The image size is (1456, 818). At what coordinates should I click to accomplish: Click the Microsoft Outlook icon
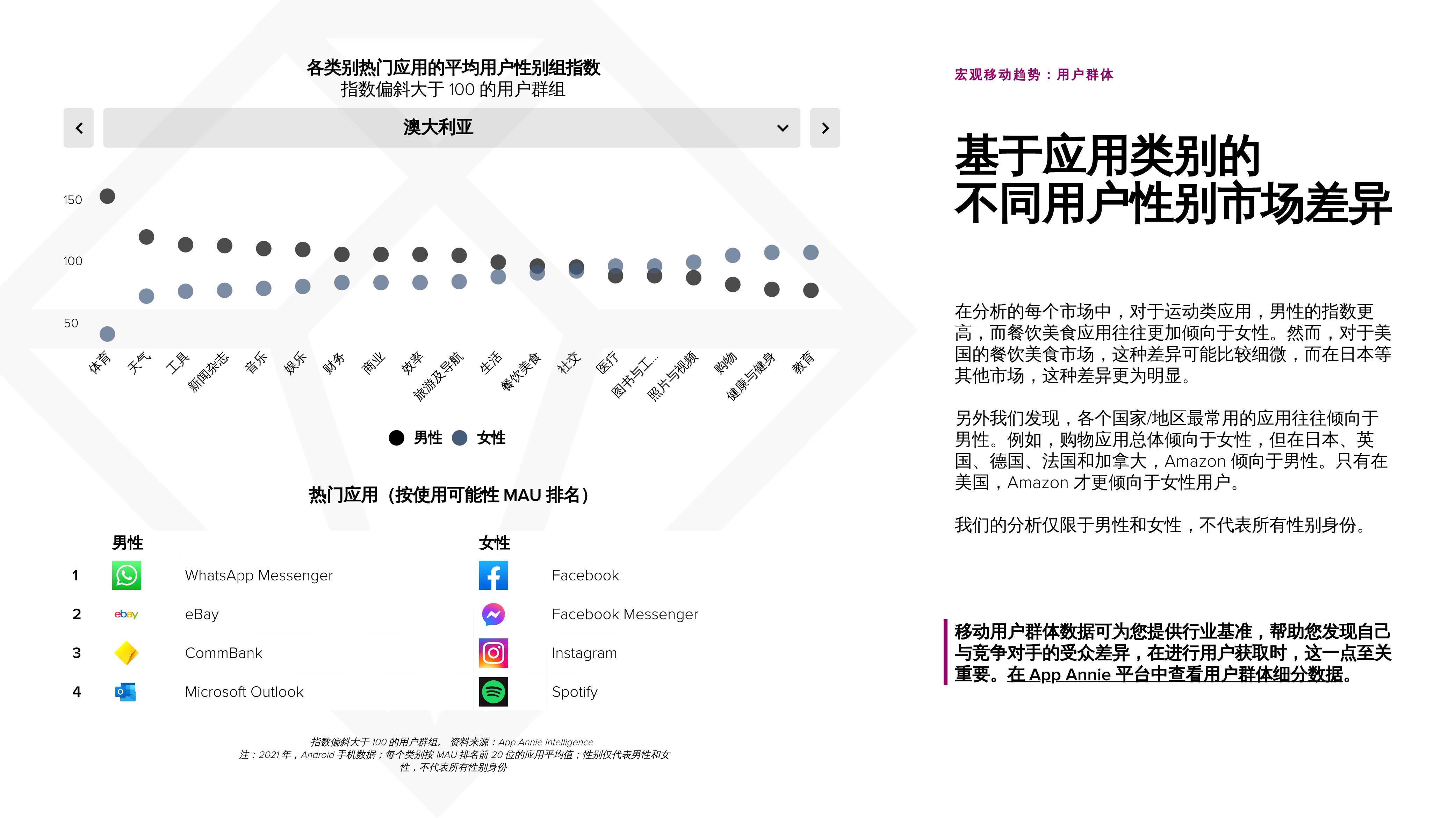click(125, 692)
